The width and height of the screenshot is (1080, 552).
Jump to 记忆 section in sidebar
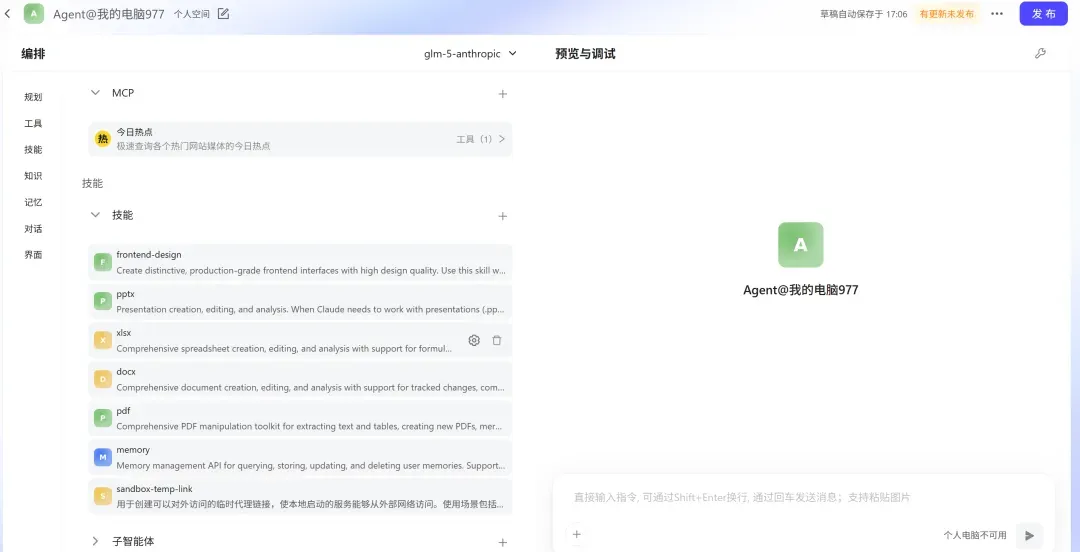pyautogui.click(x=33, y=203)
